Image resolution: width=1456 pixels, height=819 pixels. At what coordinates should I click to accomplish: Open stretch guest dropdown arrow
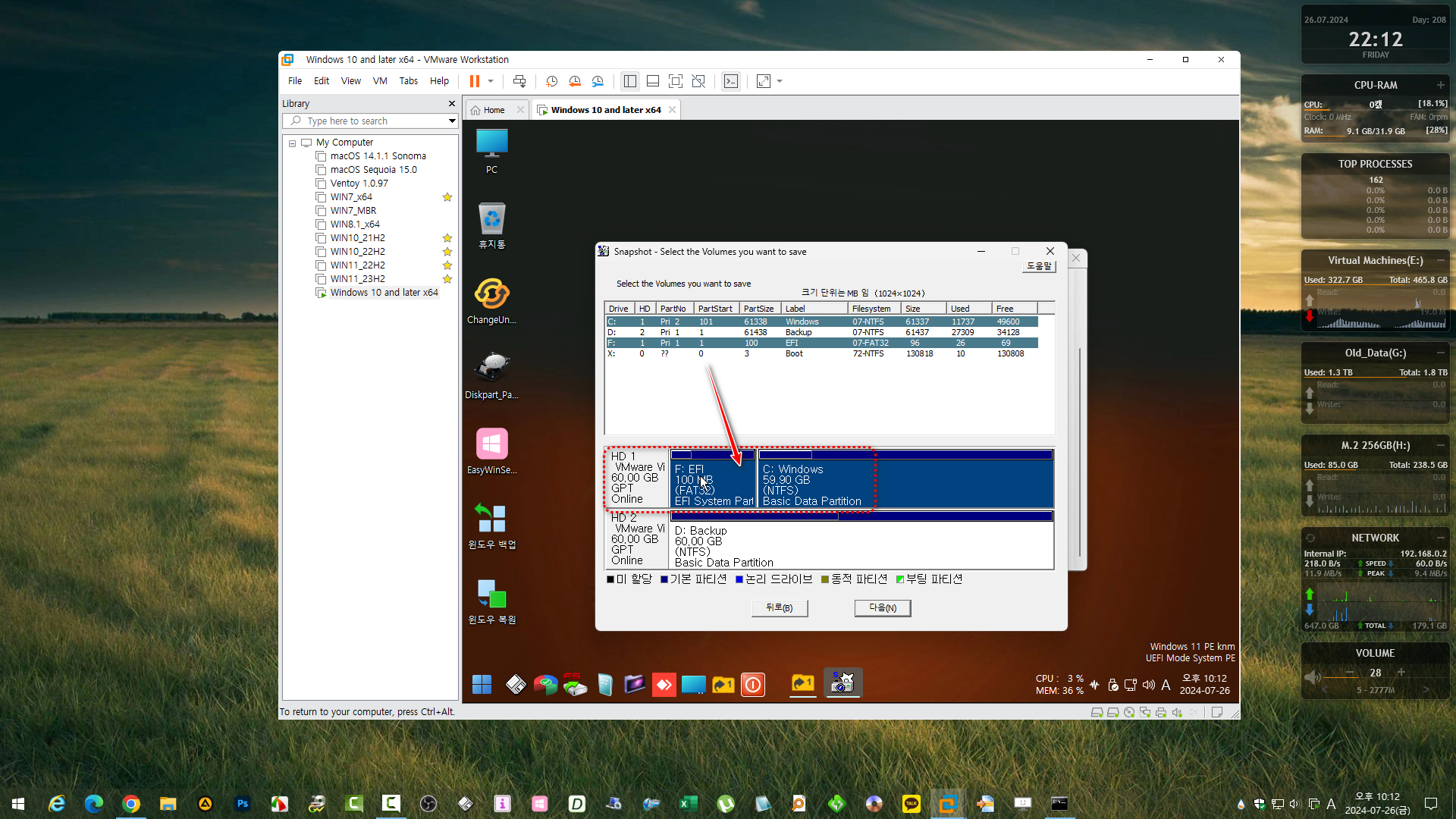tap(780, 81)
